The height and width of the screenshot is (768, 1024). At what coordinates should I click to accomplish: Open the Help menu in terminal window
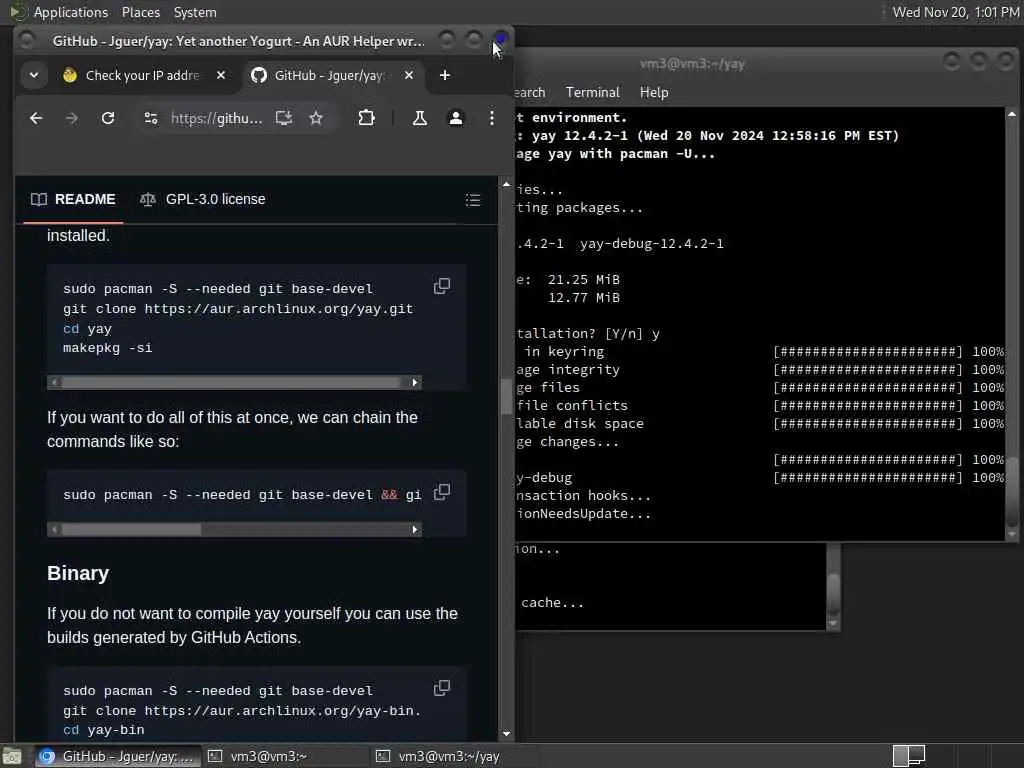(x=654, y=92)
